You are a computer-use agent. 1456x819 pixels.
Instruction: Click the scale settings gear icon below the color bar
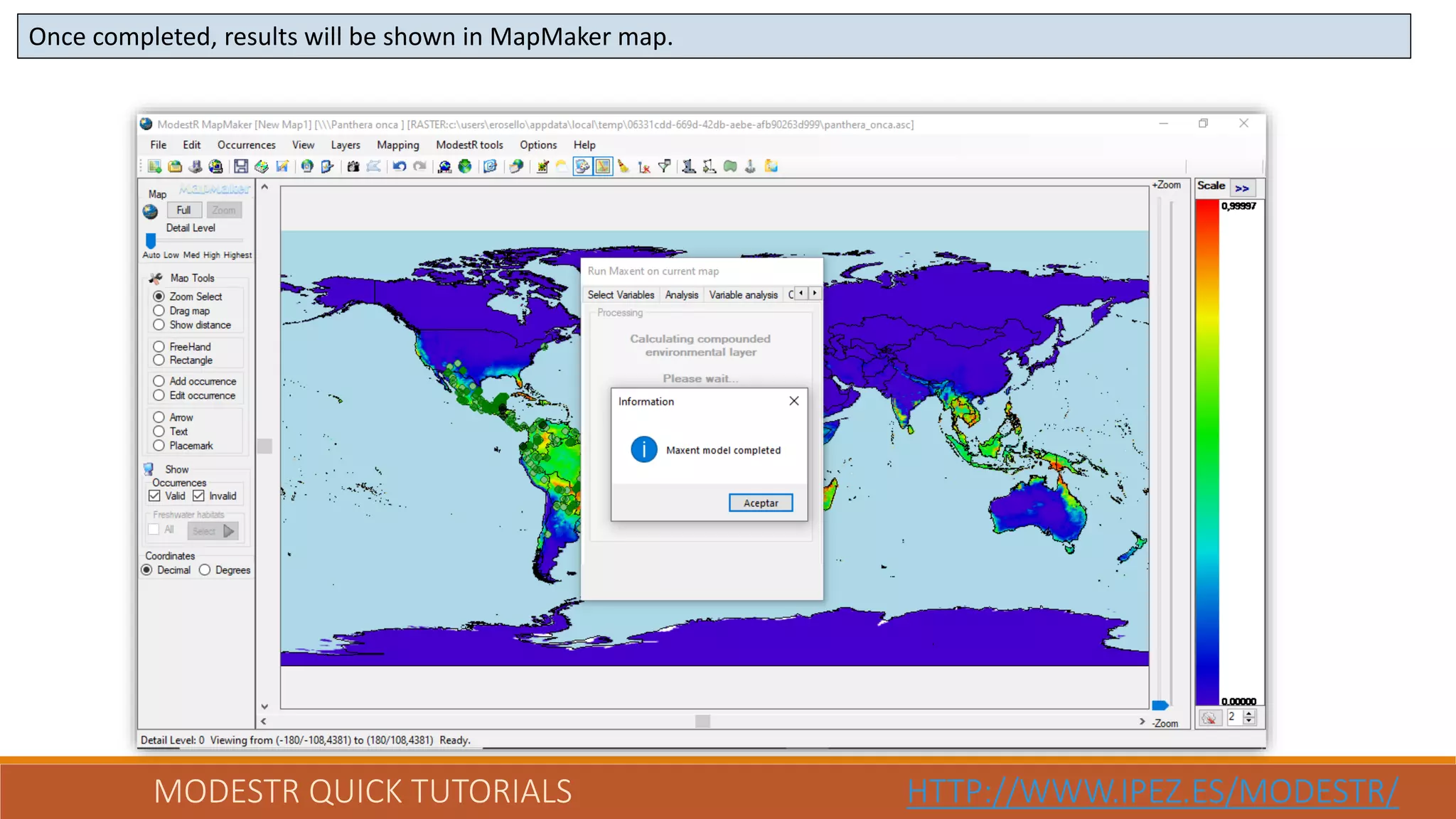click(x=1209, y=717)
